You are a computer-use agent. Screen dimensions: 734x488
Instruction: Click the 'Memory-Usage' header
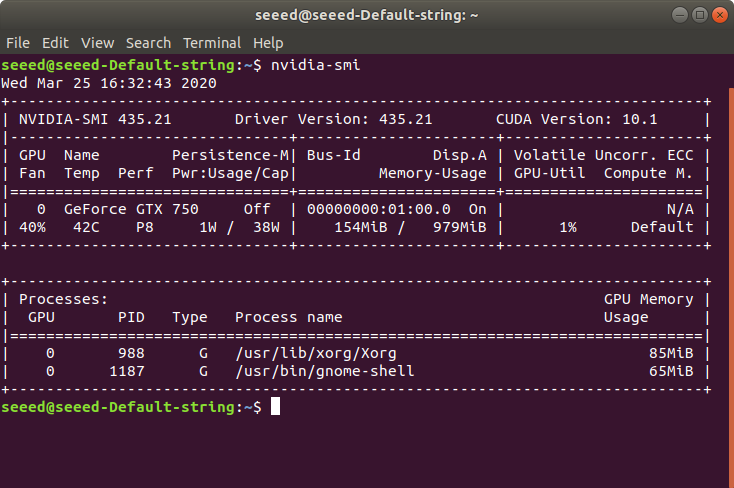[x=433, y=174]
